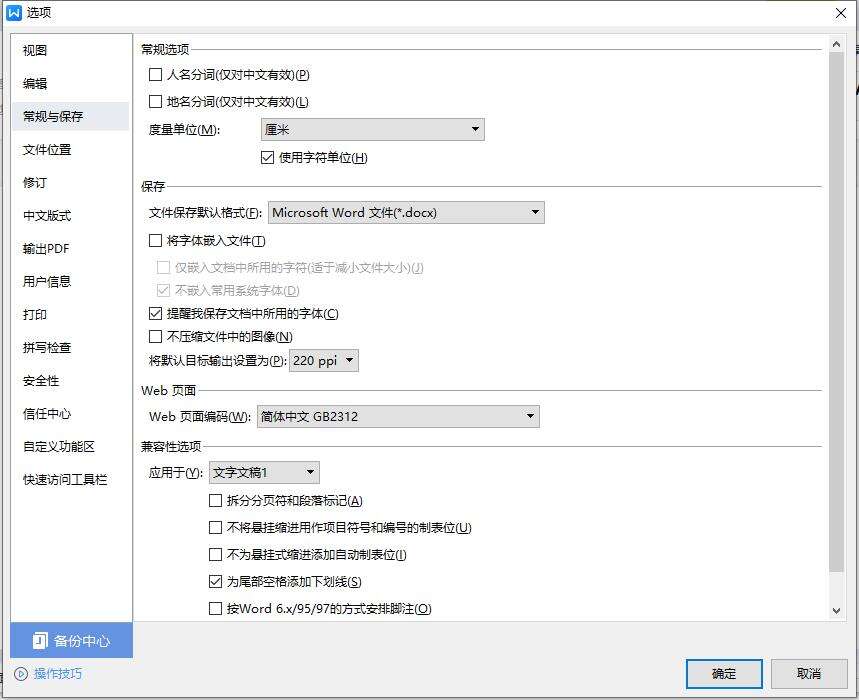Click the WPS Writer logo icon in title bar
Viewport: 859px width, 700px height.
coord(14,13)
